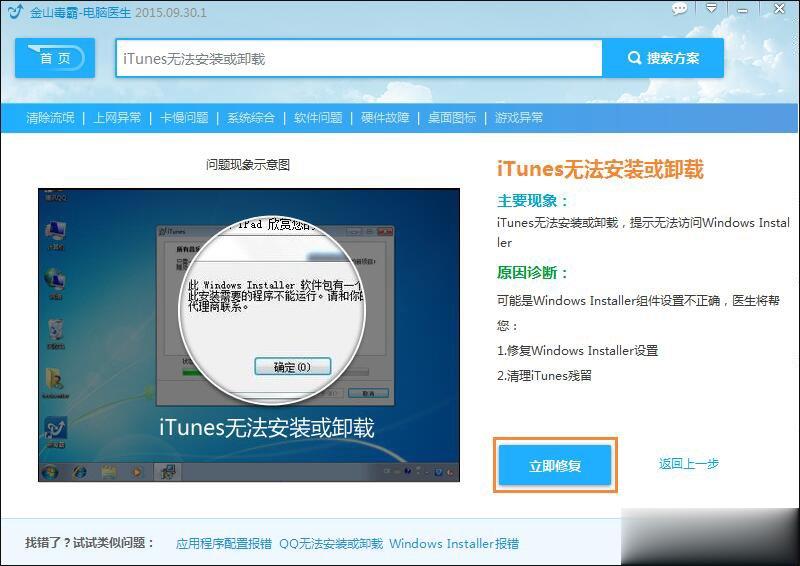The image size is (800, 566).
Task: Click the iTunes search input field
Action: point(358,58)
